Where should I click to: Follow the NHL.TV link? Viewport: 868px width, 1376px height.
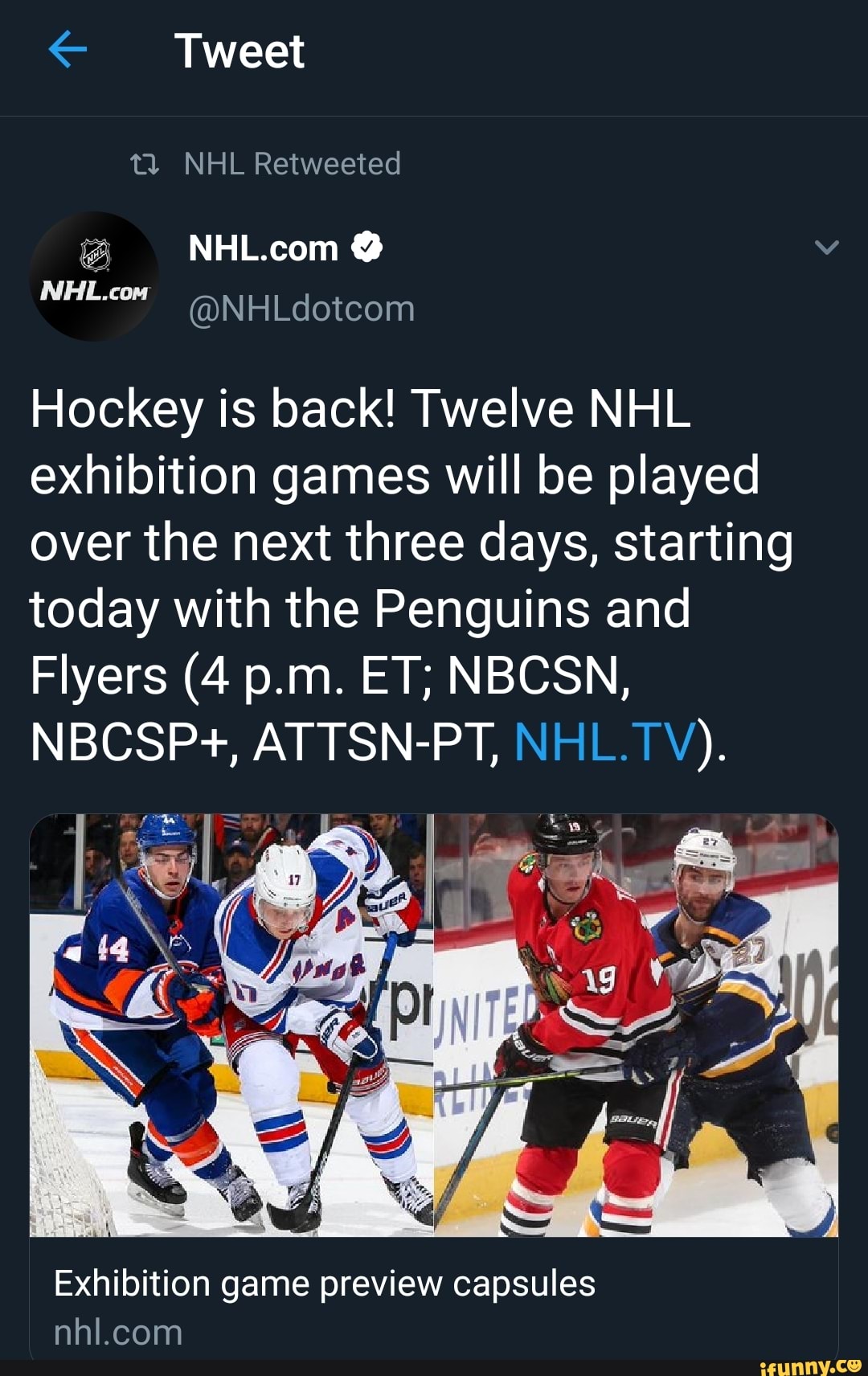point(604,742)
